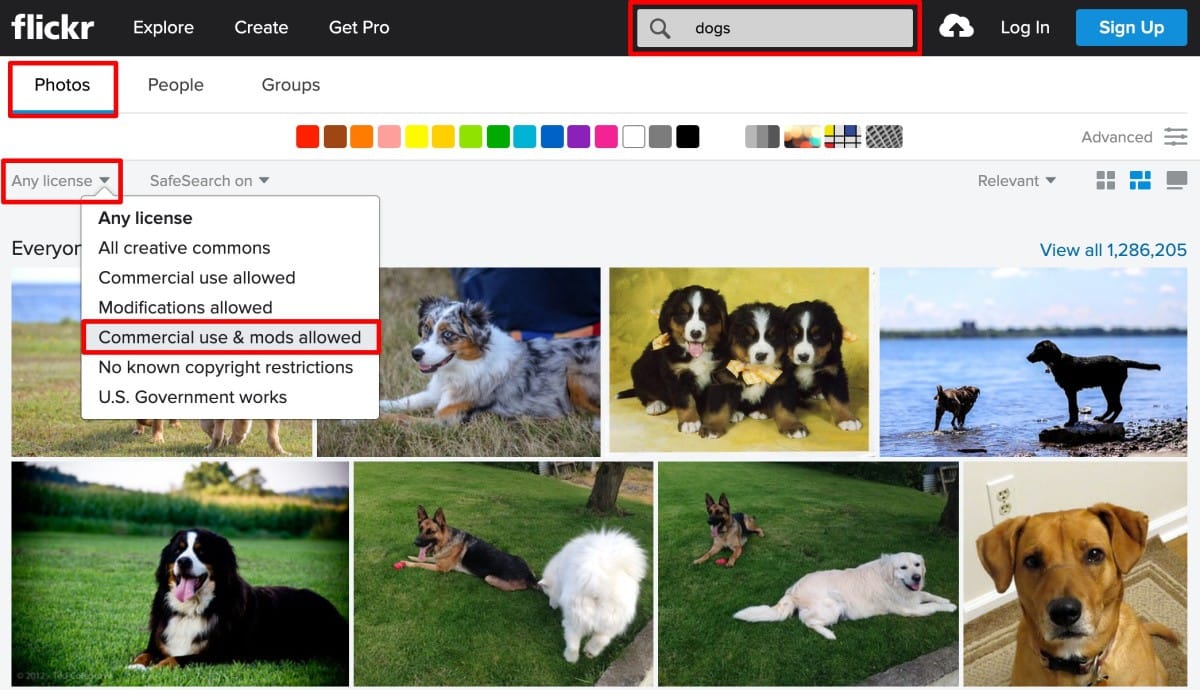Switch to square grid view layout

coord(1105,180)
